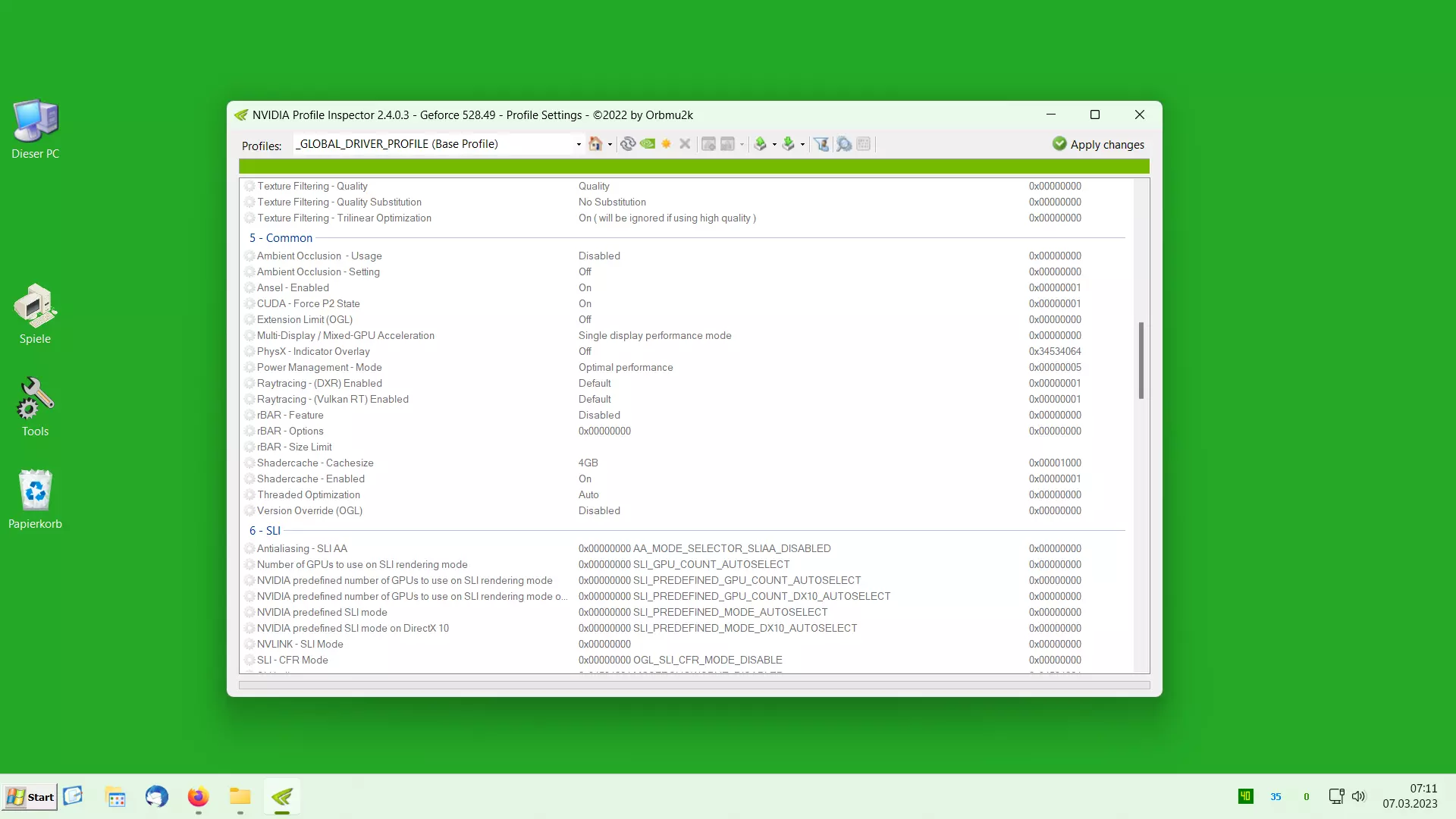Open the import profiles dropdown arrow
1456x819 pixels.
pyautogui.click(x=802, y=144)
